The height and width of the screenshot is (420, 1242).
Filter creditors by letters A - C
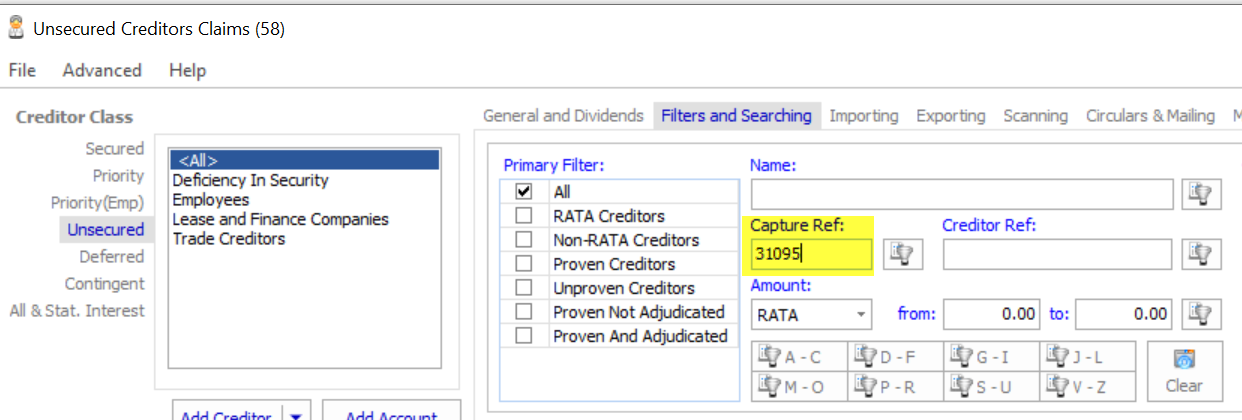798,357
